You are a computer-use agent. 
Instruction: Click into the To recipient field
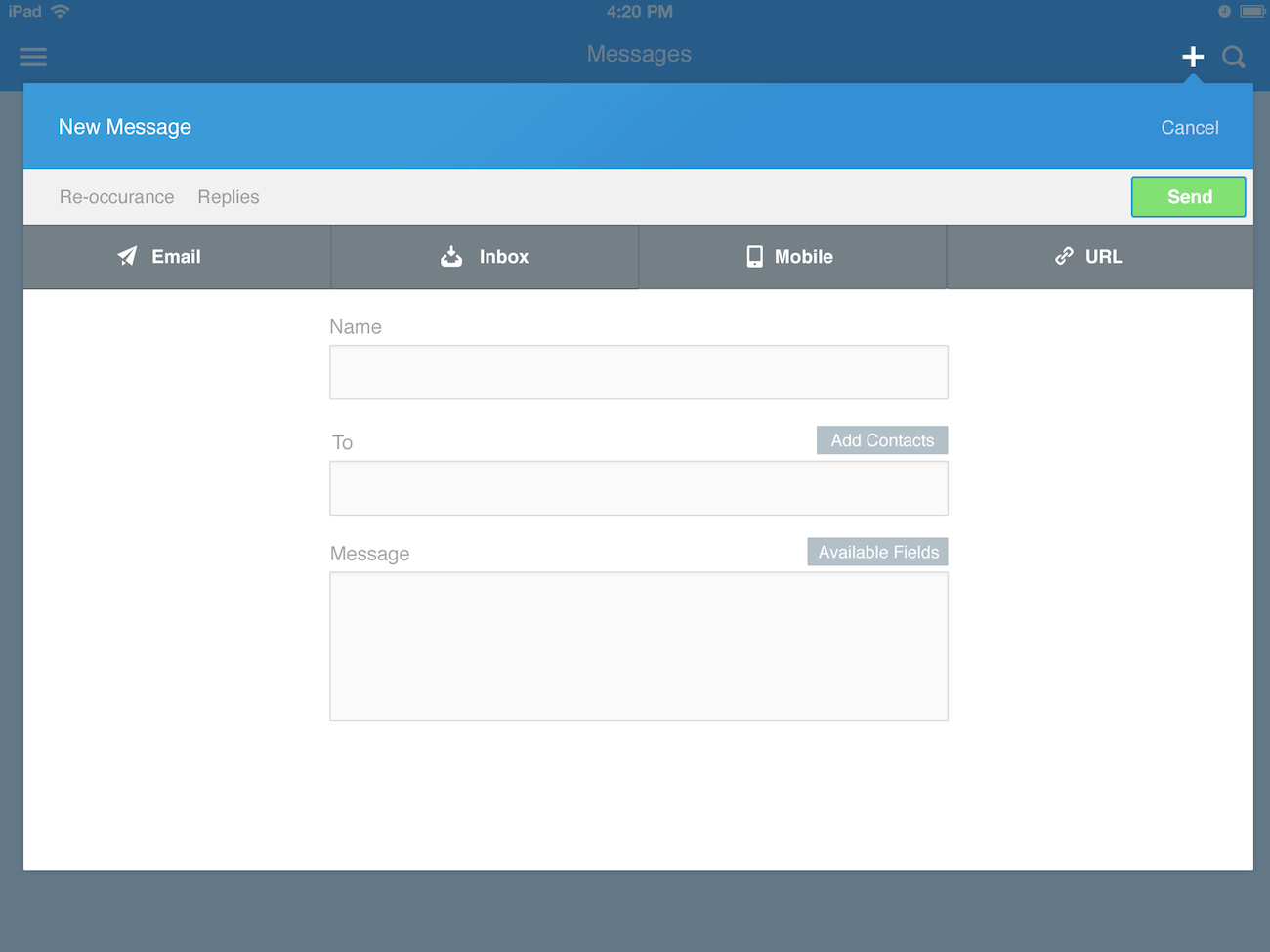point(638,488)
